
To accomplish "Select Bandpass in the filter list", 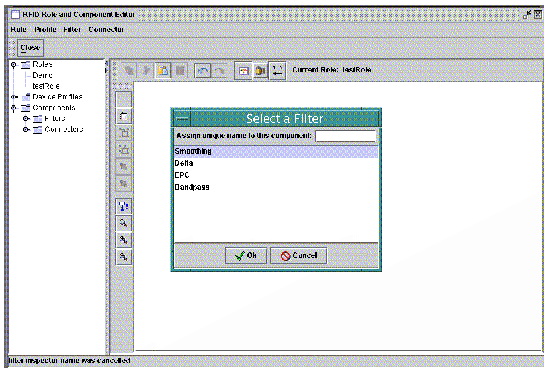I will click(276, 187).
